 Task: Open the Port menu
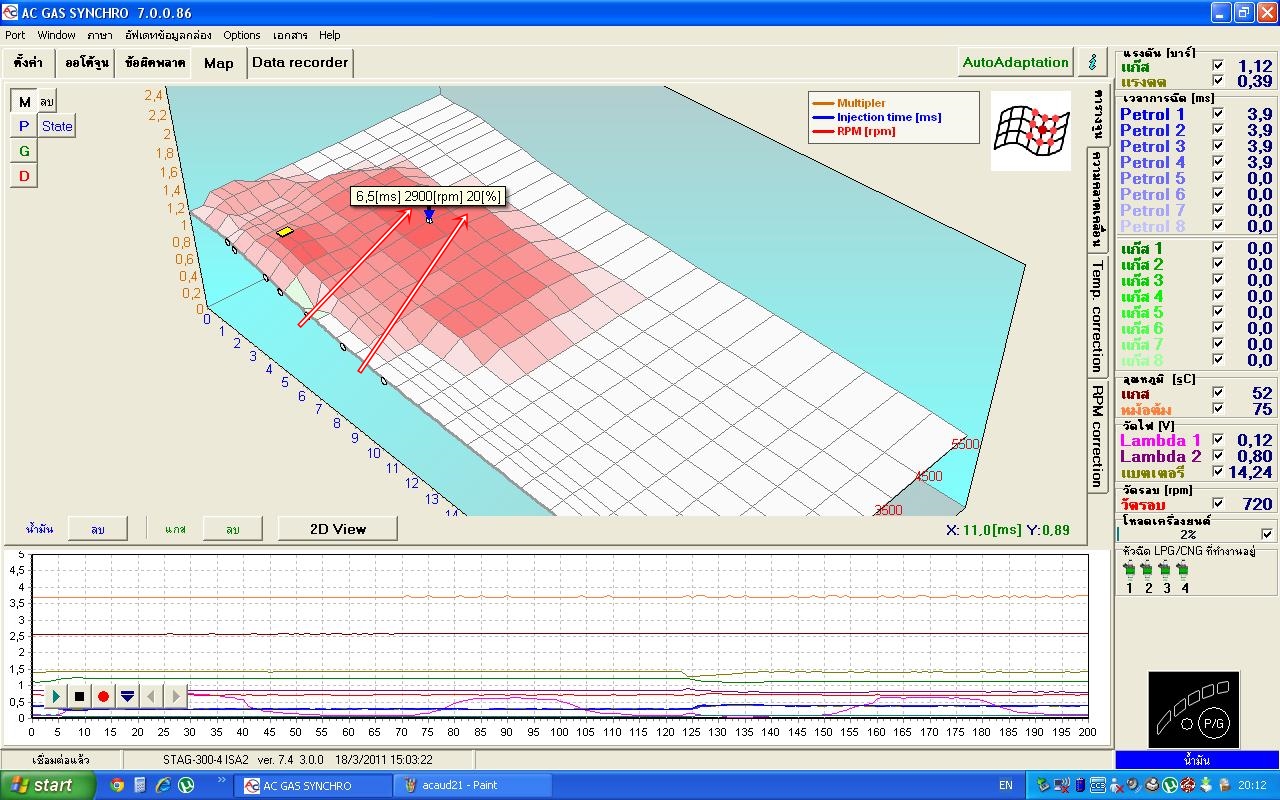click(x=15, y=35)
